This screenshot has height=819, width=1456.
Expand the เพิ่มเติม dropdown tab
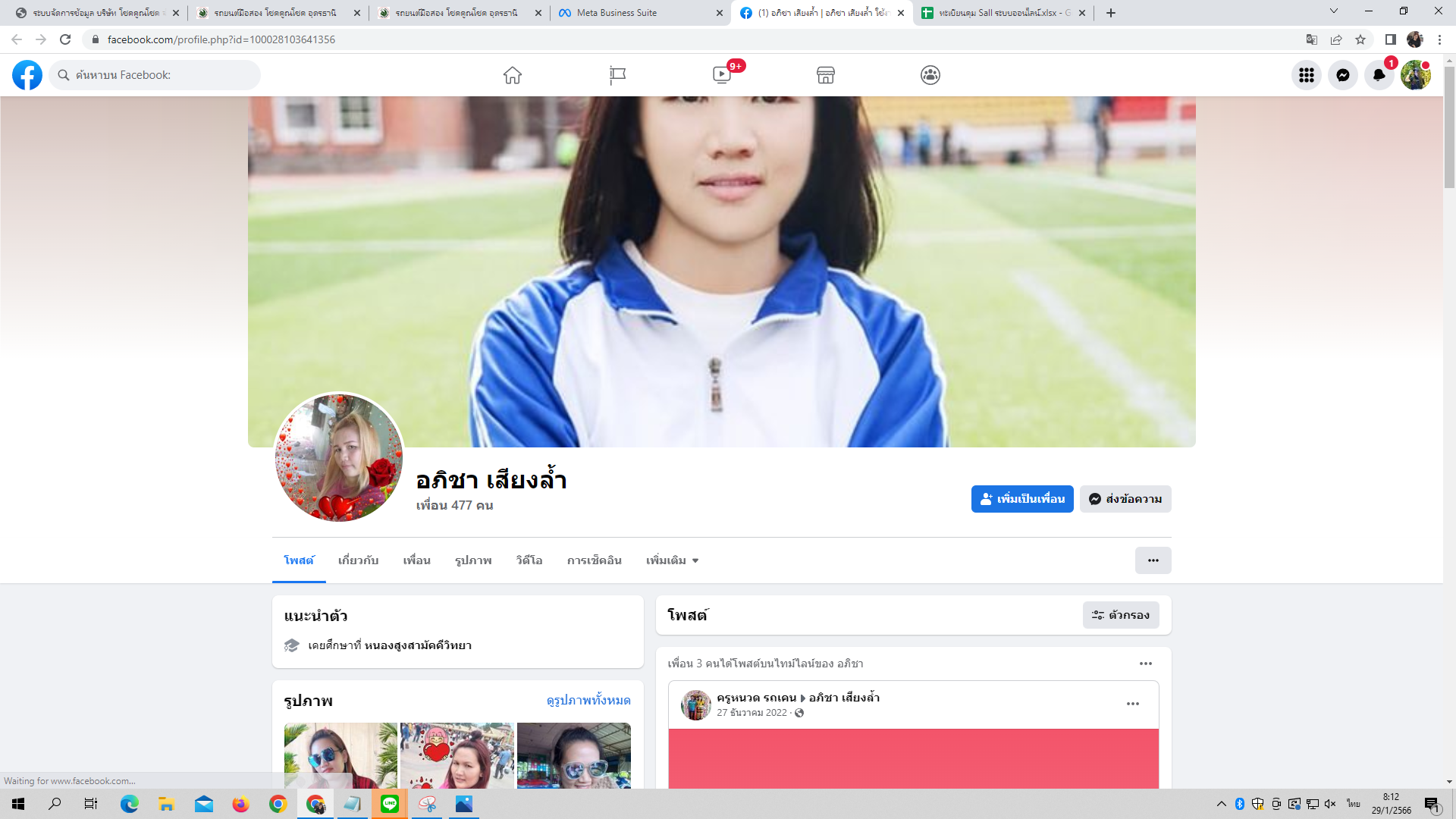pyautogui.click(x=672, y=560)
